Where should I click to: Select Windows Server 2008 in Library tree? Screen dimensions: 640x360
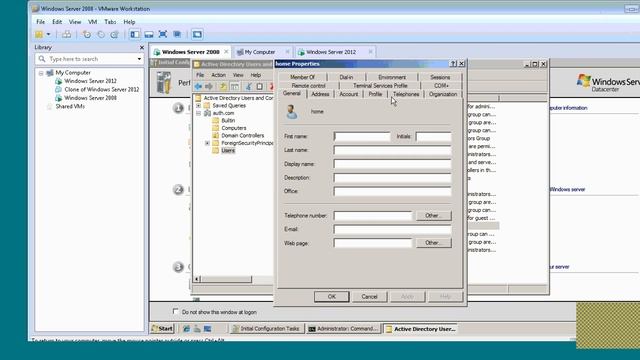[x=90, y=98]
